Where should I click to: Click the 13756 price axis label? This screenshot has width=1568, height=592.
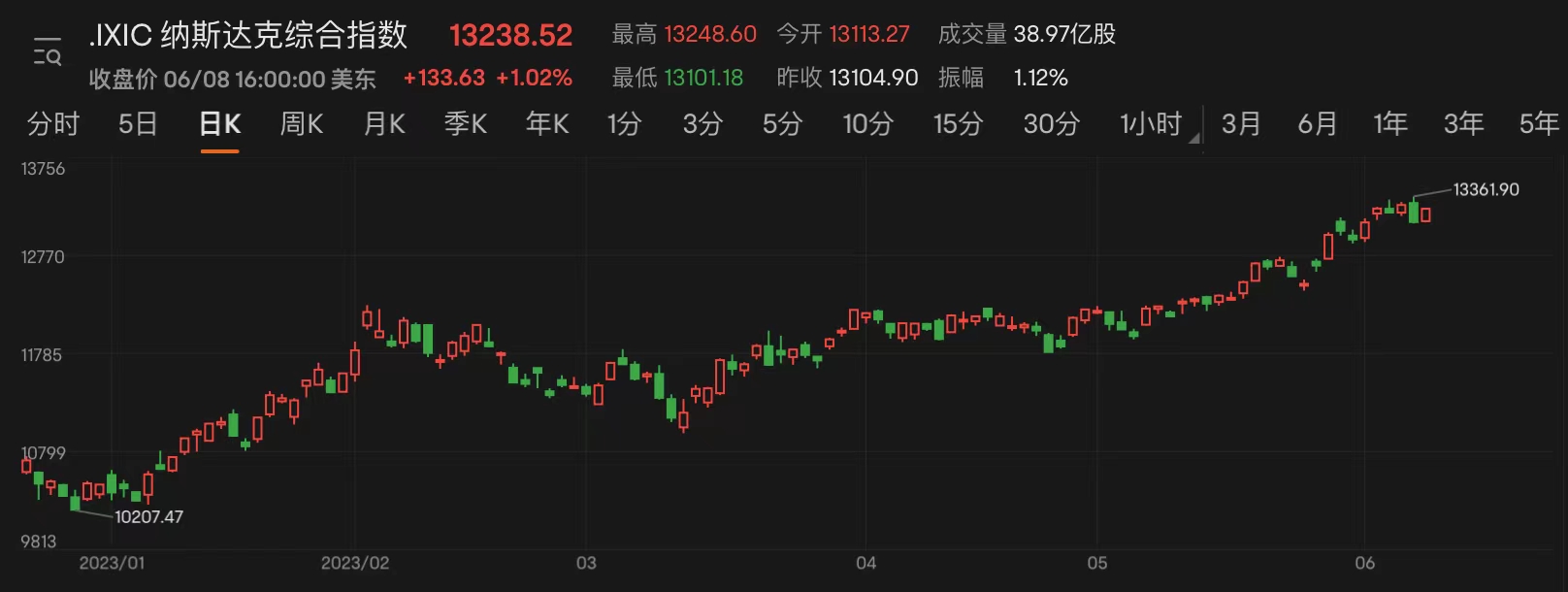(43, 169)
